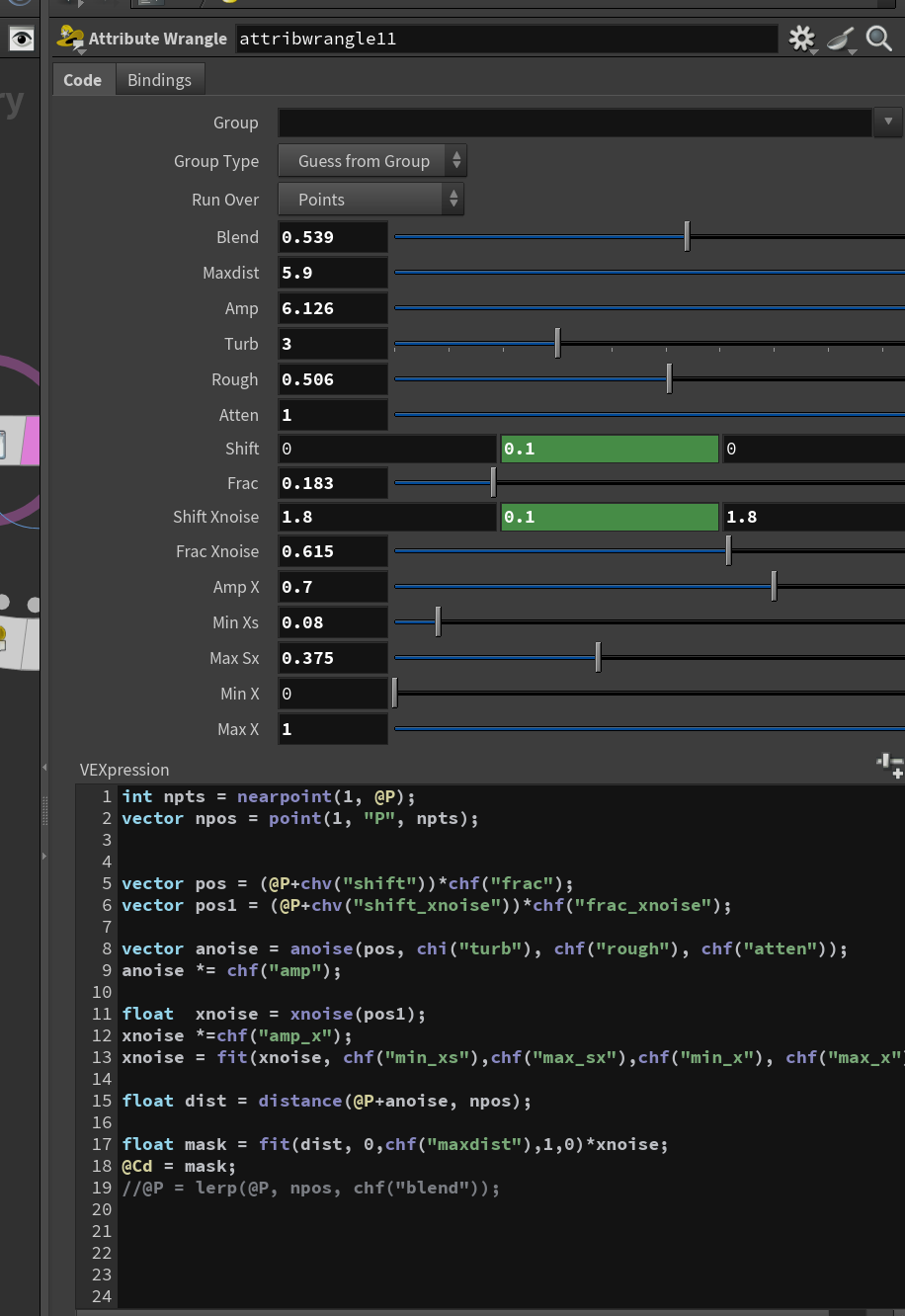Click line 18 in the VEX editor
905x1316 pixels.
(179, 1166)
